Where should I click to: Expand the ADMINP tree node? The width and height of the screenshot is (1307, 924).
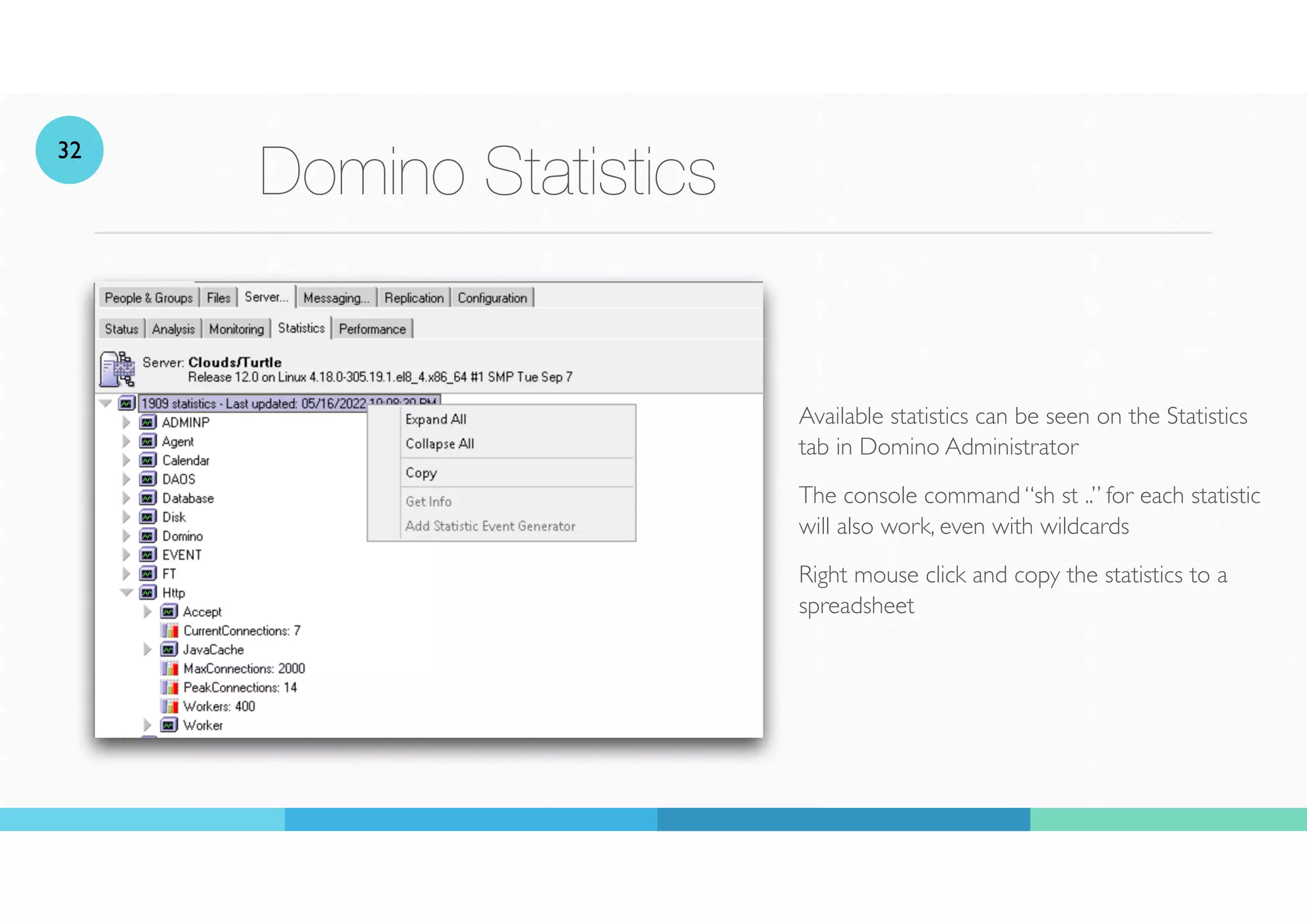(x=126, y=422)
